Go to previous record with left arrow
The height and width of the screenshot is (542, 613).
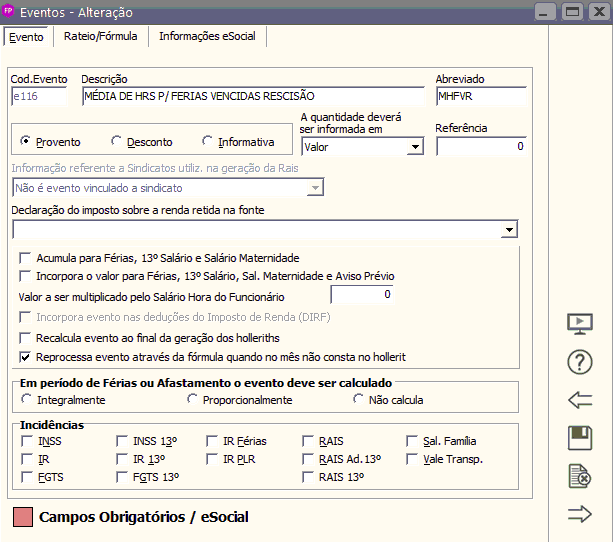(580, 400)
